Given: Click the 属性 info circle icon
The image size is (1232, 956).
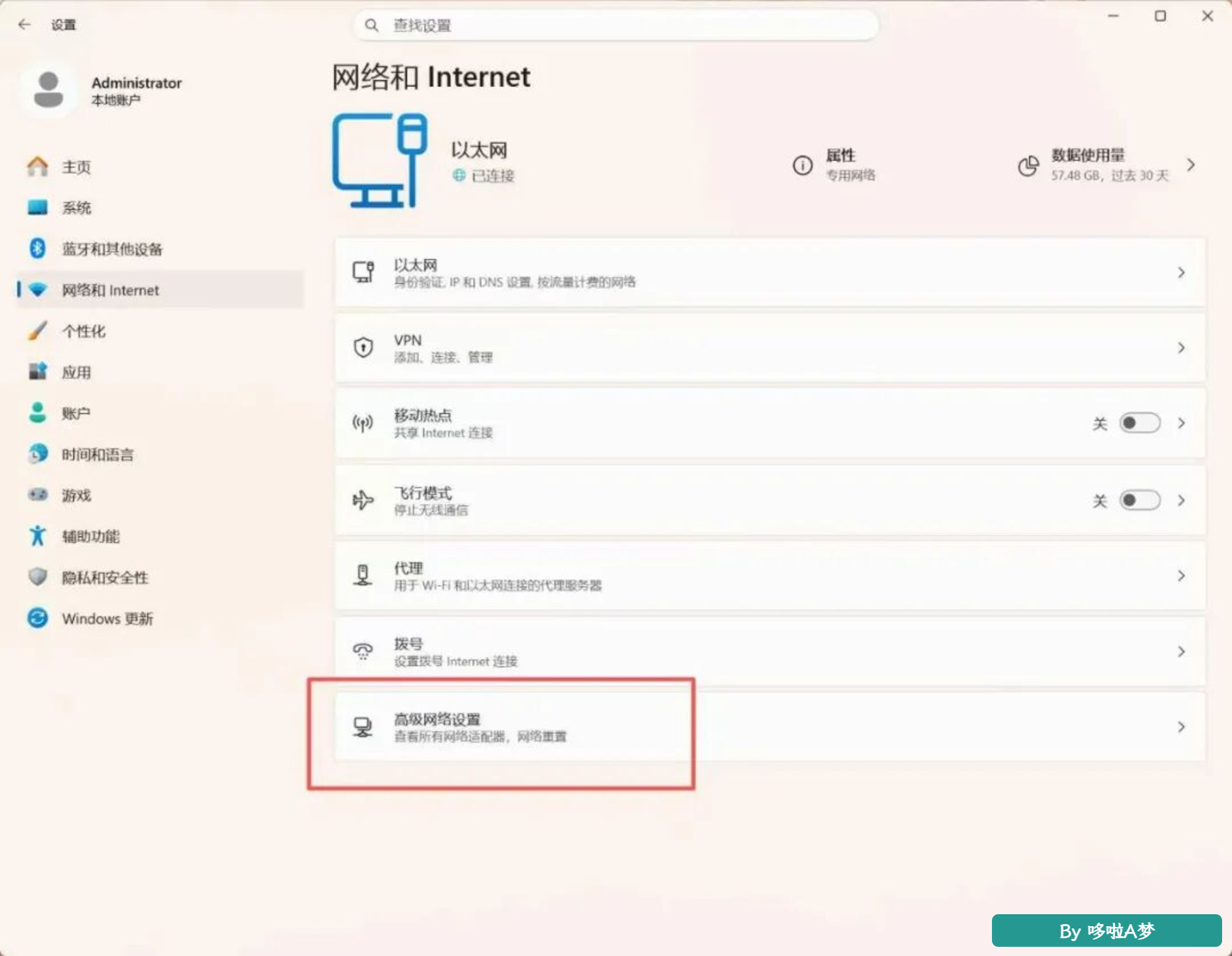Looking at the screenshot, I should (802, 165).
